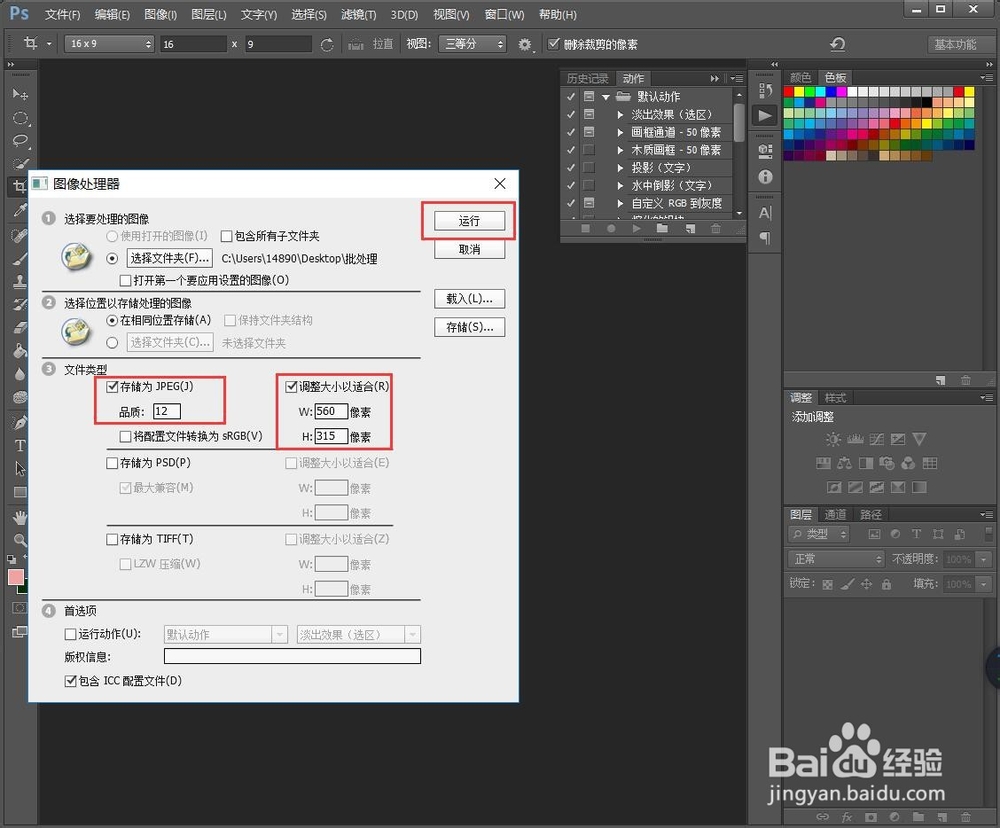The image size is (1000, 828).
Task: Select the Blur tool
Action: tap(20, 374)
